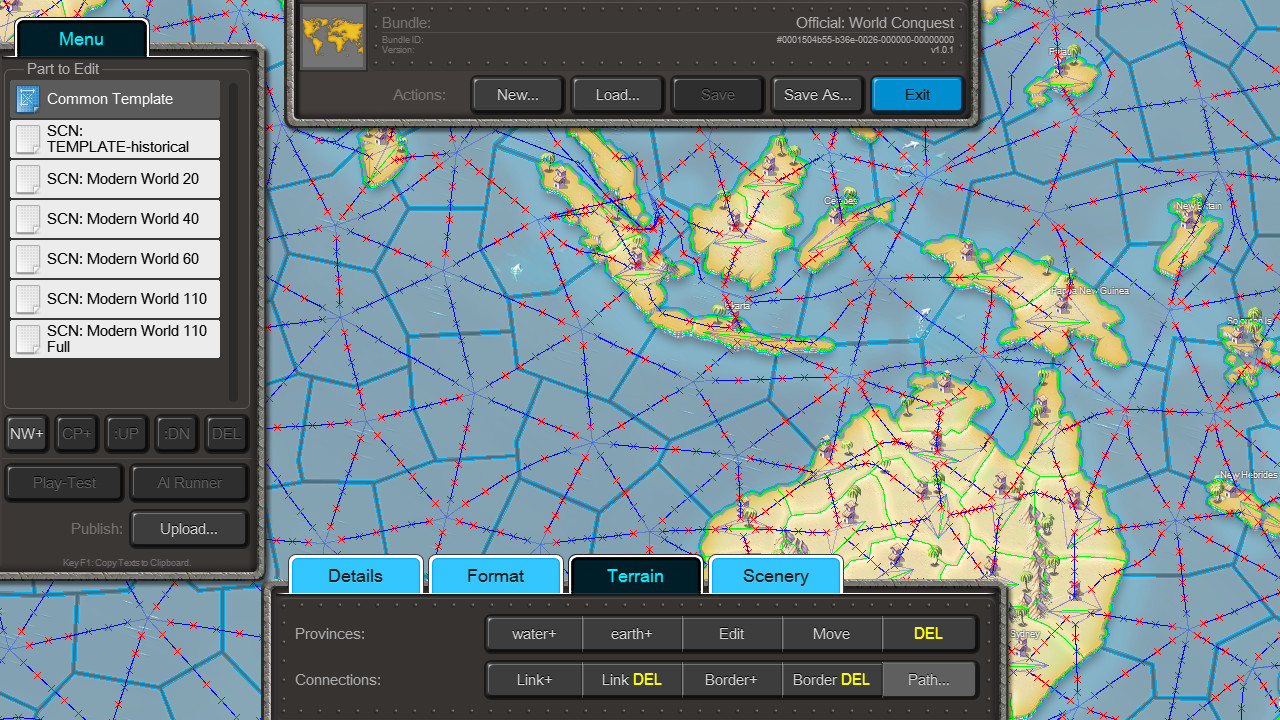Click the SCN: TEMPLATE-historical file icon
This screenshot has height=720, width=1280.
click(x=27, y=139)
